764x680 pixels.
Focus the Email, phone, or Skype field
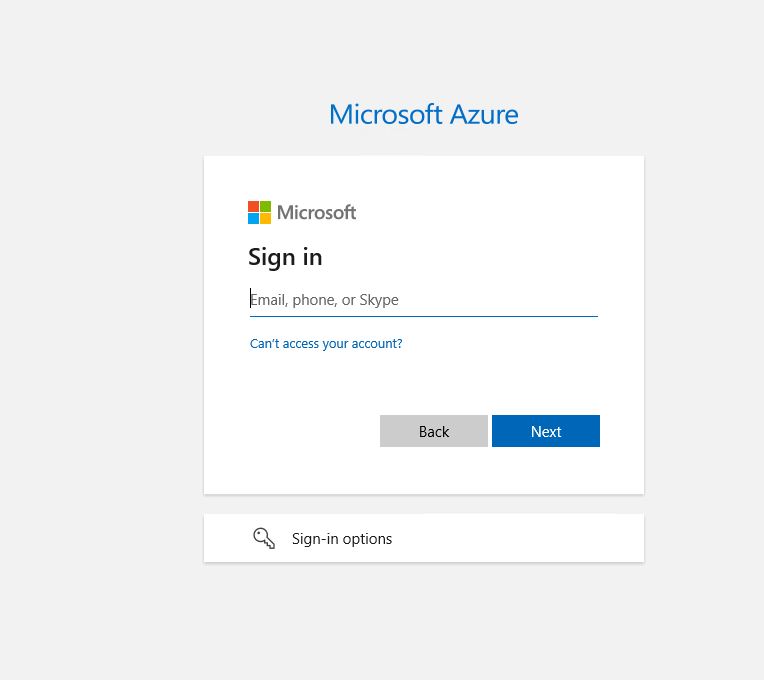pos(424,300)
